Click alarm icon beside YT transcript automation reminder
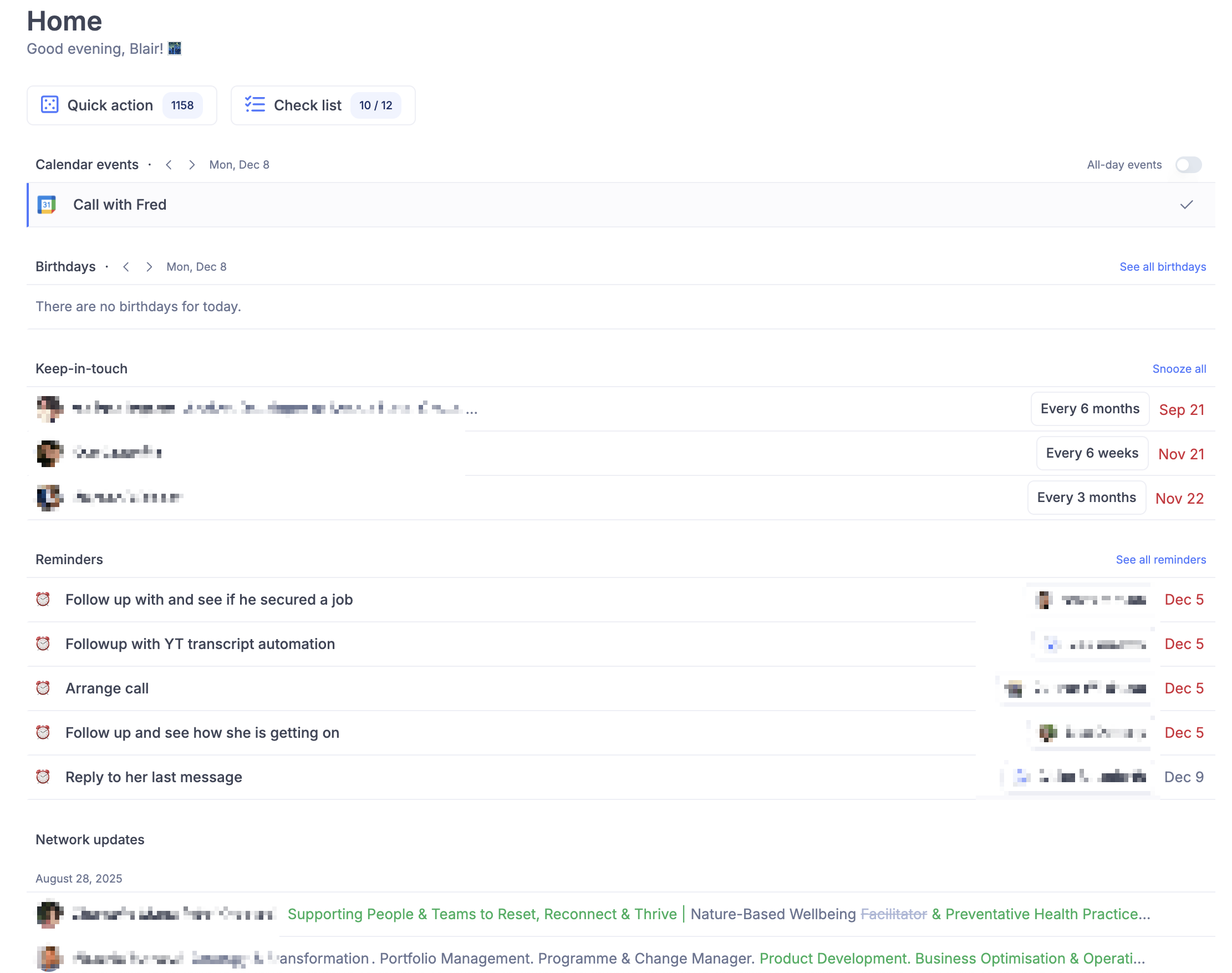Viewport: 1232px width, 973px height. click(x=43, y=643)
